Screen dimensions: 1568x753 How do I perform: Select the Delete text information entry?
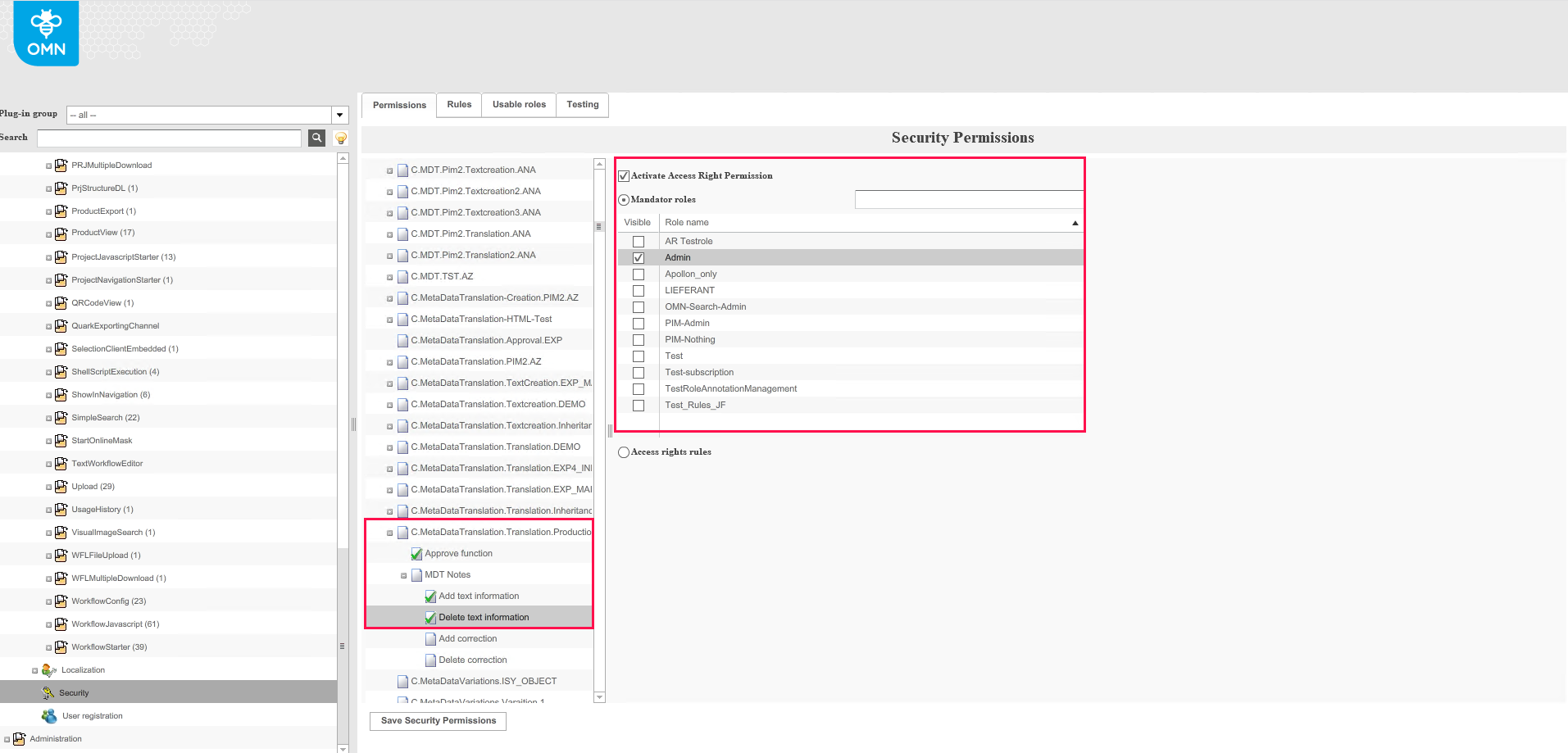pyautogui.click(x=484, y=617)
